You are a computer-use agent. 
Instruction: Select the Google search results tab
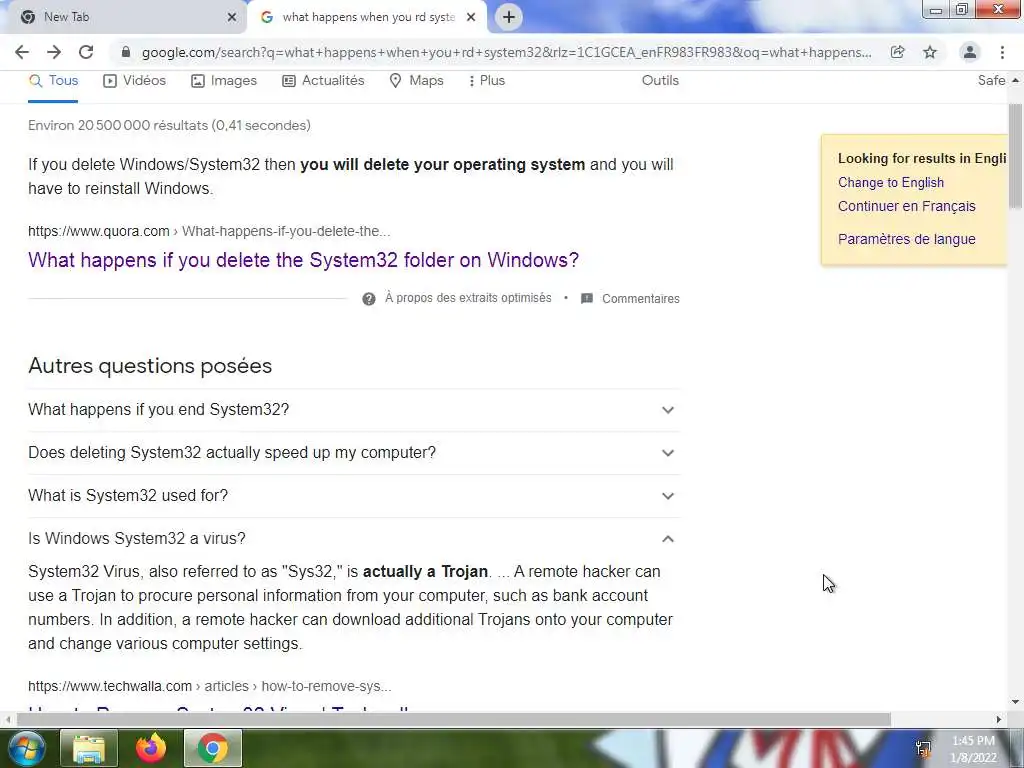tap(366, 17)
